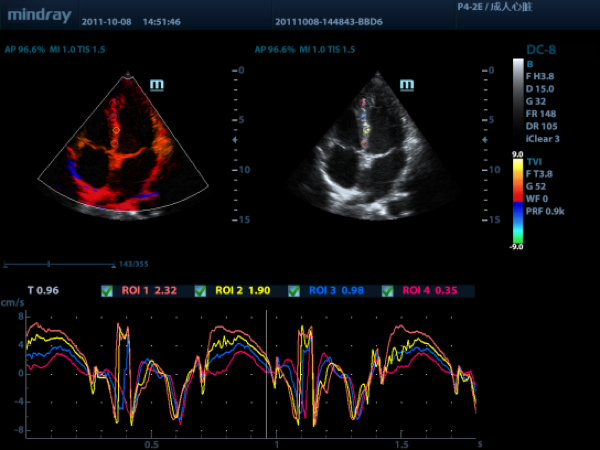Select the yellow ROI circle on grayscale image
The width and height of the screenshot is (600, 450).
click(x=367, y=129)
